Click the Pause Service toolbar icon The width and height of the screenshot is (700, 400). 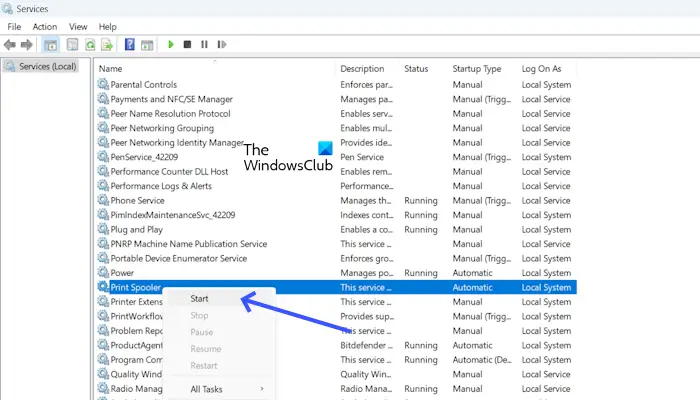click(x=204, y=44)
